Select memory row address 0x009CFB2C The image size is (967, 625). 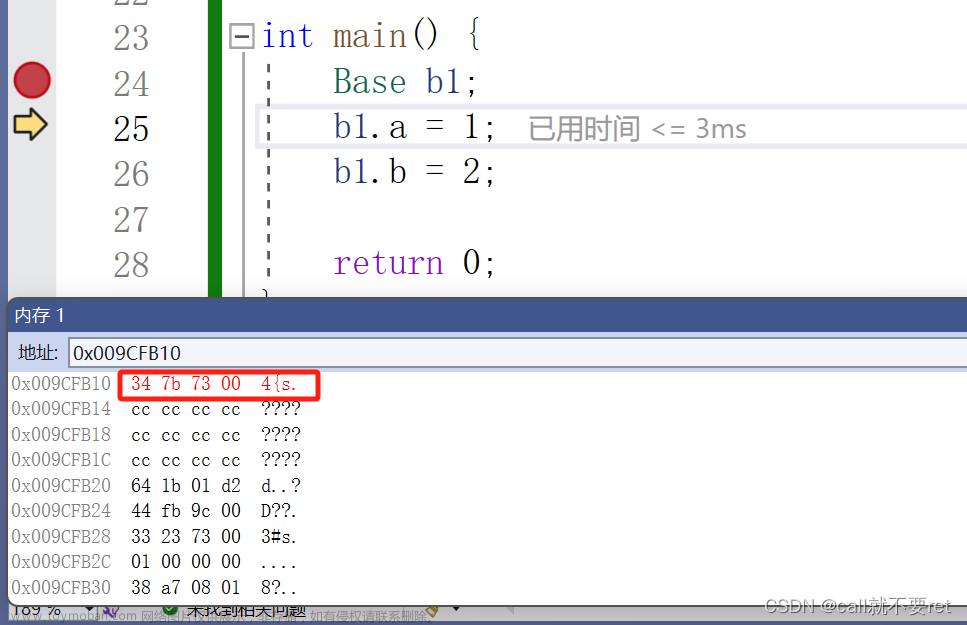point(61,562)
